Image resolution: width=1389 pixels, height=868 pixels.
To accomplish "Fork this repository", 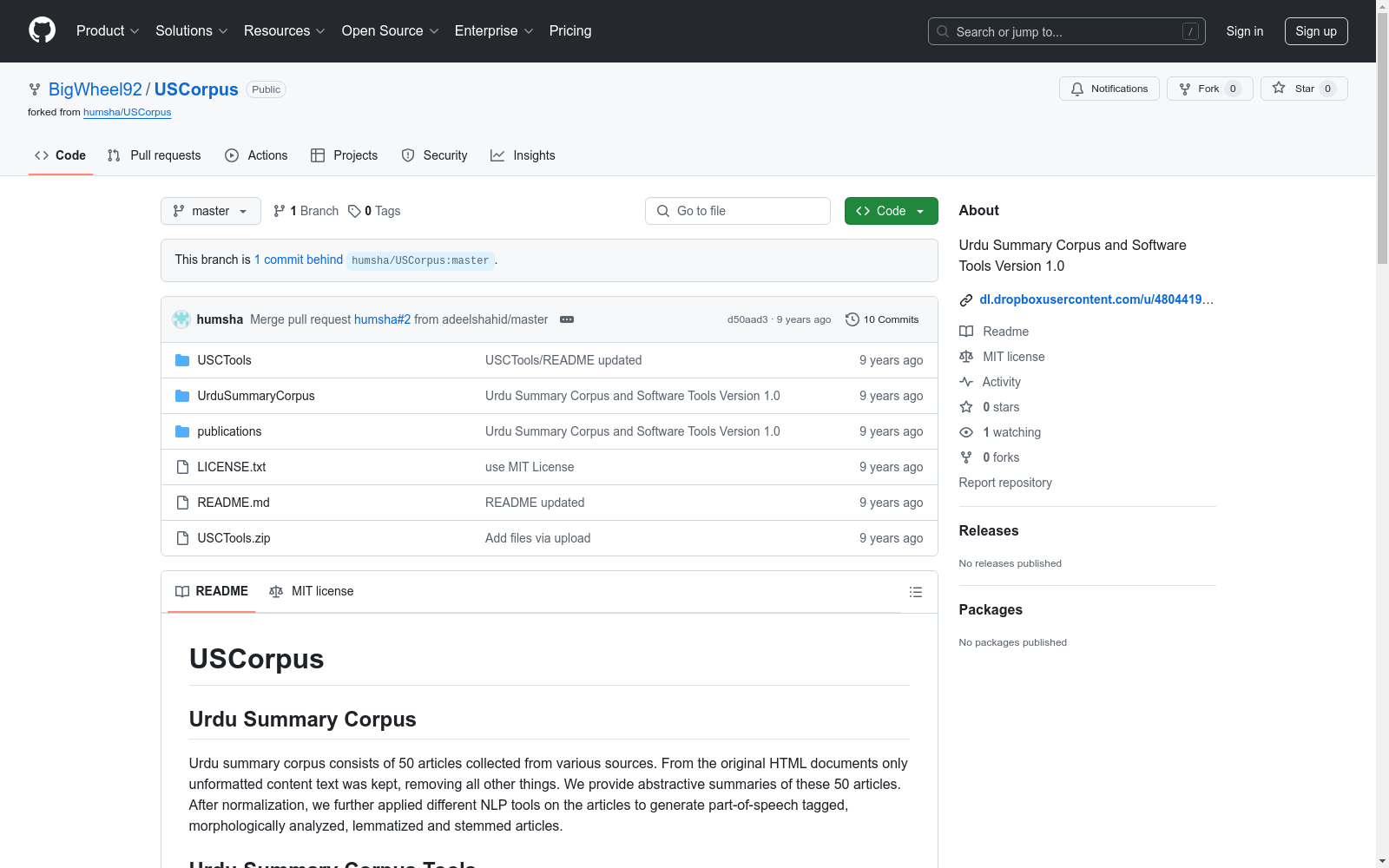I will click(x=1209, y=89).
